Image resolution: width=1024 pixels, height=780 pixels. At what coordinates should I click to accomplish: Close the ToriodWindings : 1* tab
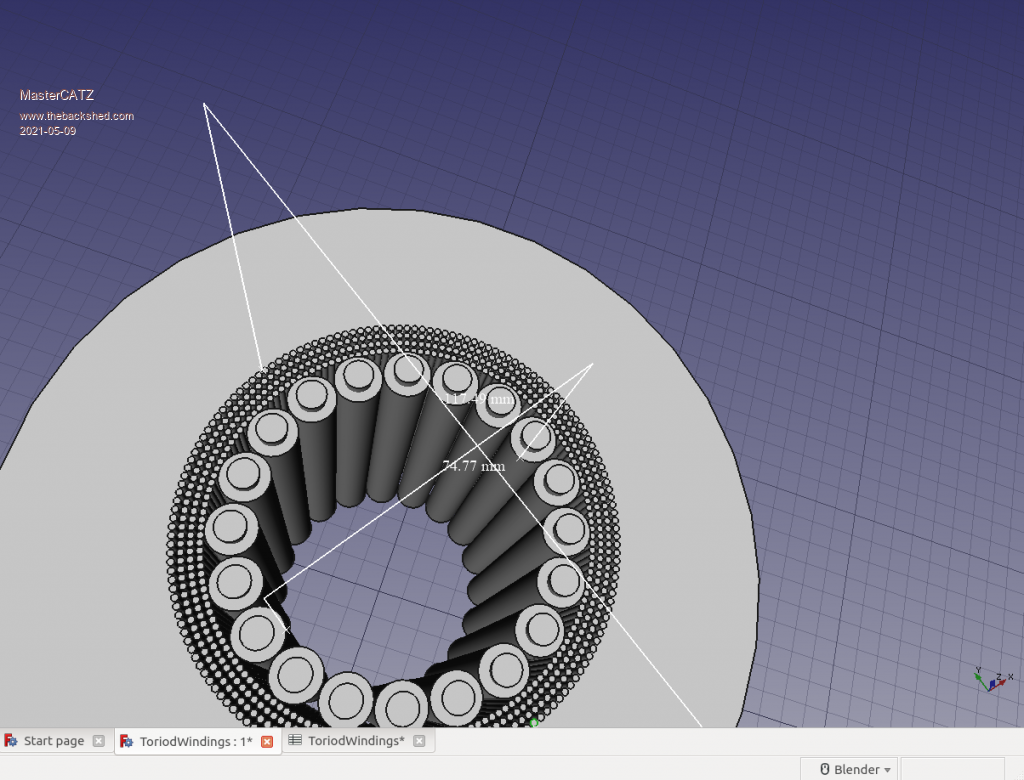[267, 741]
